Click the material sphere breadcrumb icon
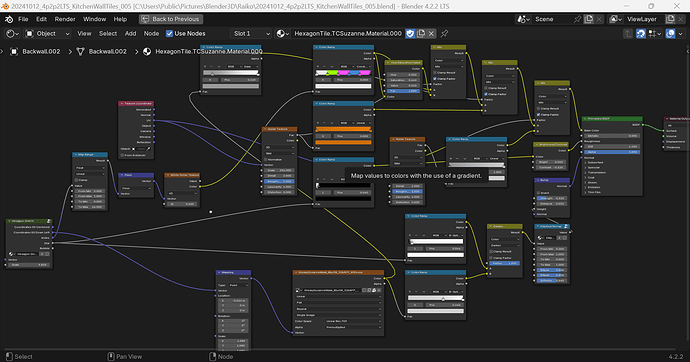Image resolution: width=690 pixels, height=362 pixels. [x=147, y=51]
